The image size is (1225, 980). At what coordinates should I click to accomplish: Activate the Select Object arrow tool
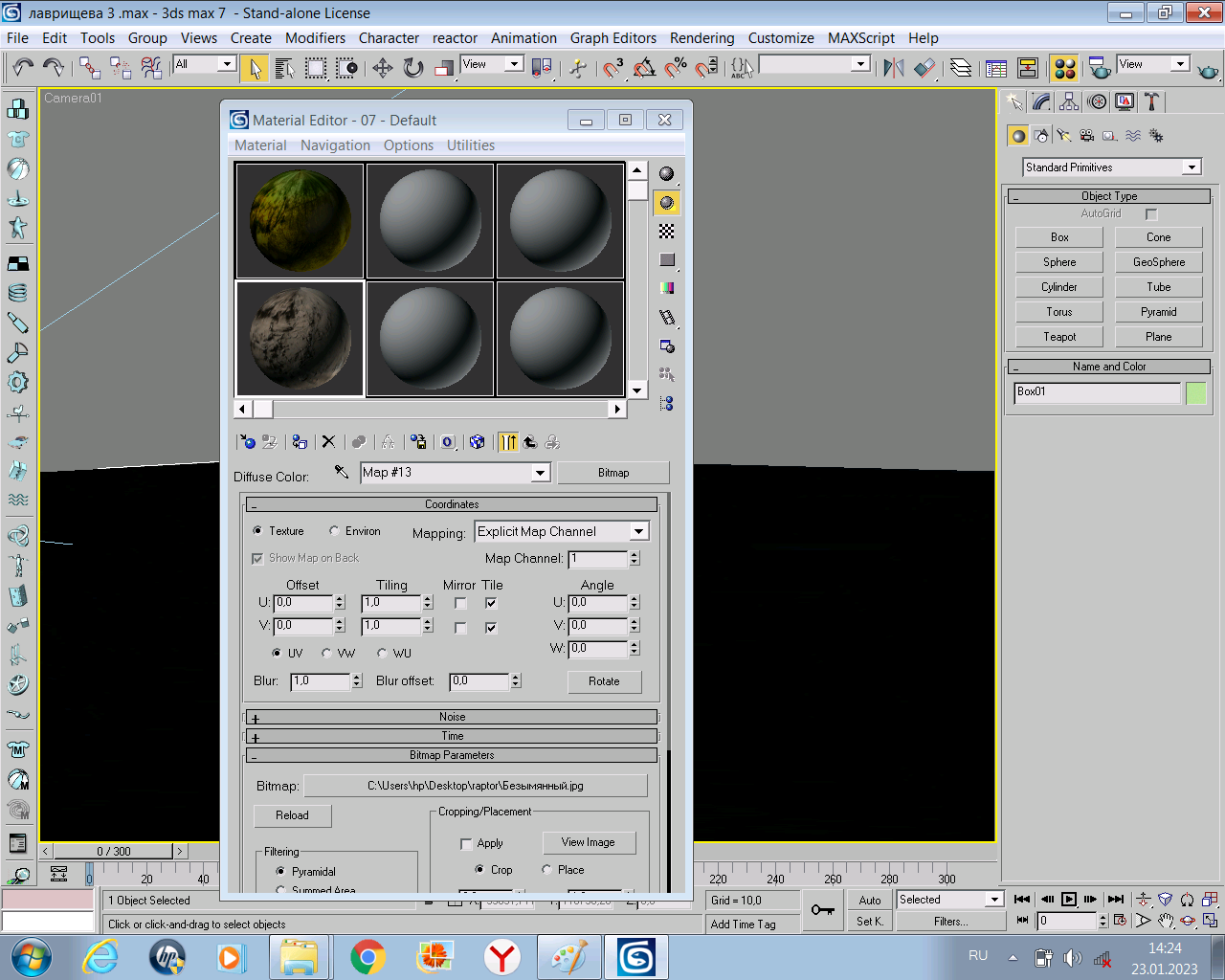coord(255,68)
